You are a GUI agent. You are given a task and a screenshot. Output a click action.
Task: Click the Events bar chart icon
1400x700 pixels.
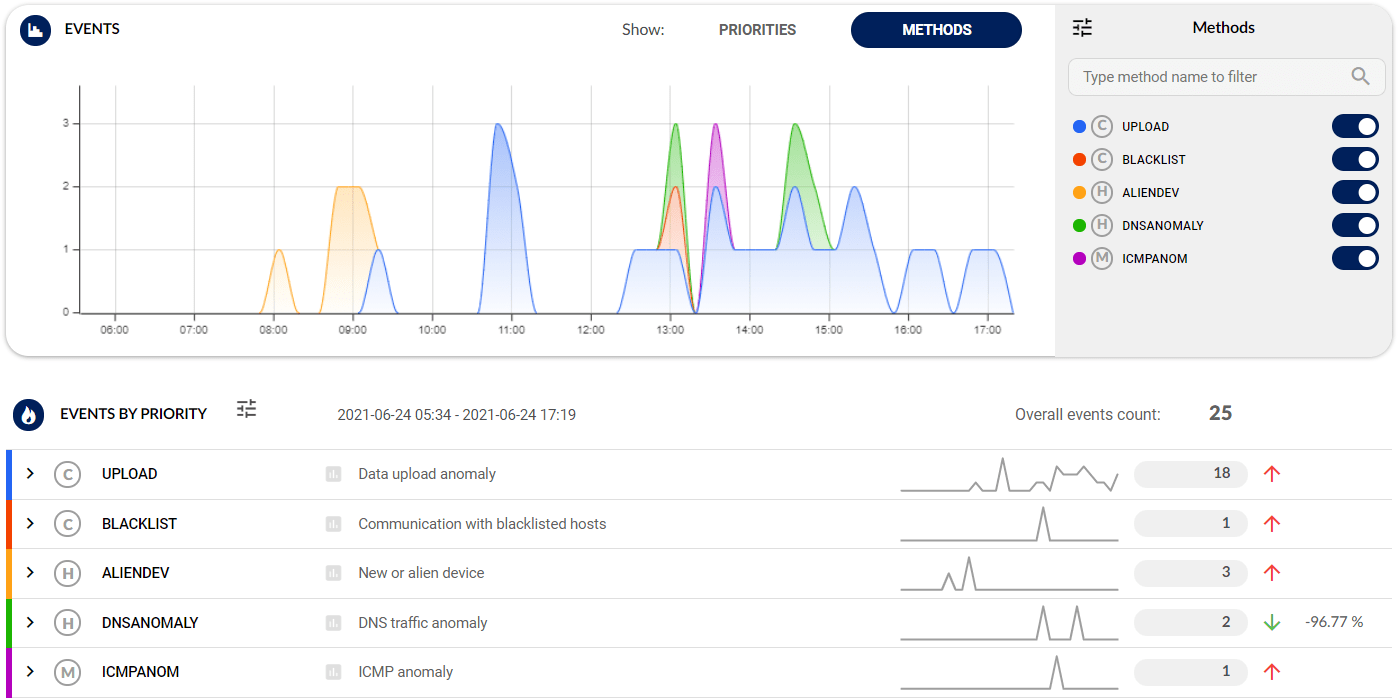tap(36, 30)
